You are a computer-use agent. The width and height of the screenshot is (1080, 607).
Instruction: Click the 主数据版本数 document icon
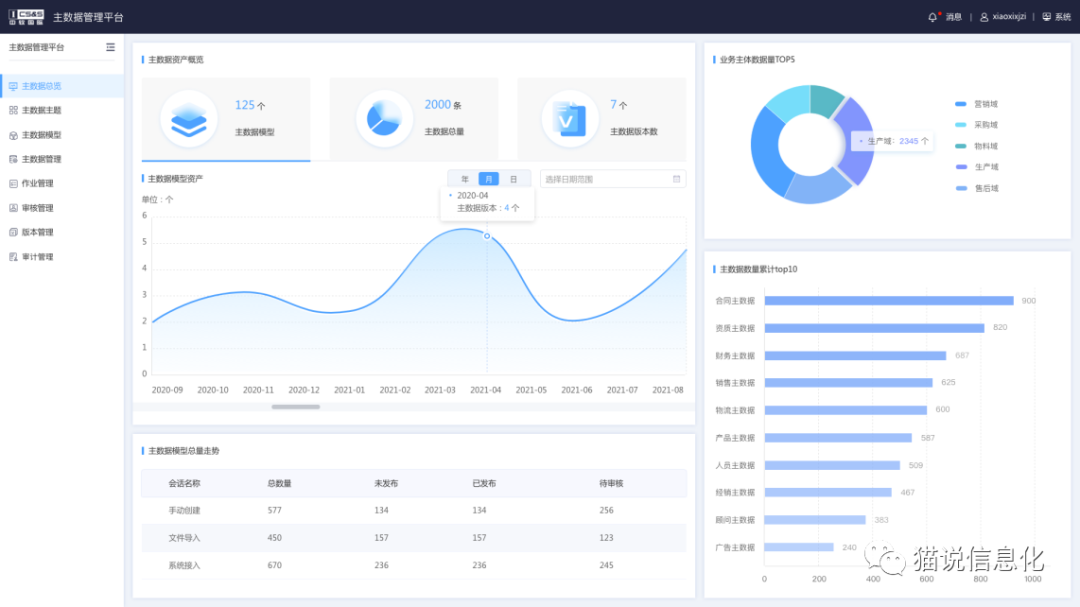(x=570, y=119)
